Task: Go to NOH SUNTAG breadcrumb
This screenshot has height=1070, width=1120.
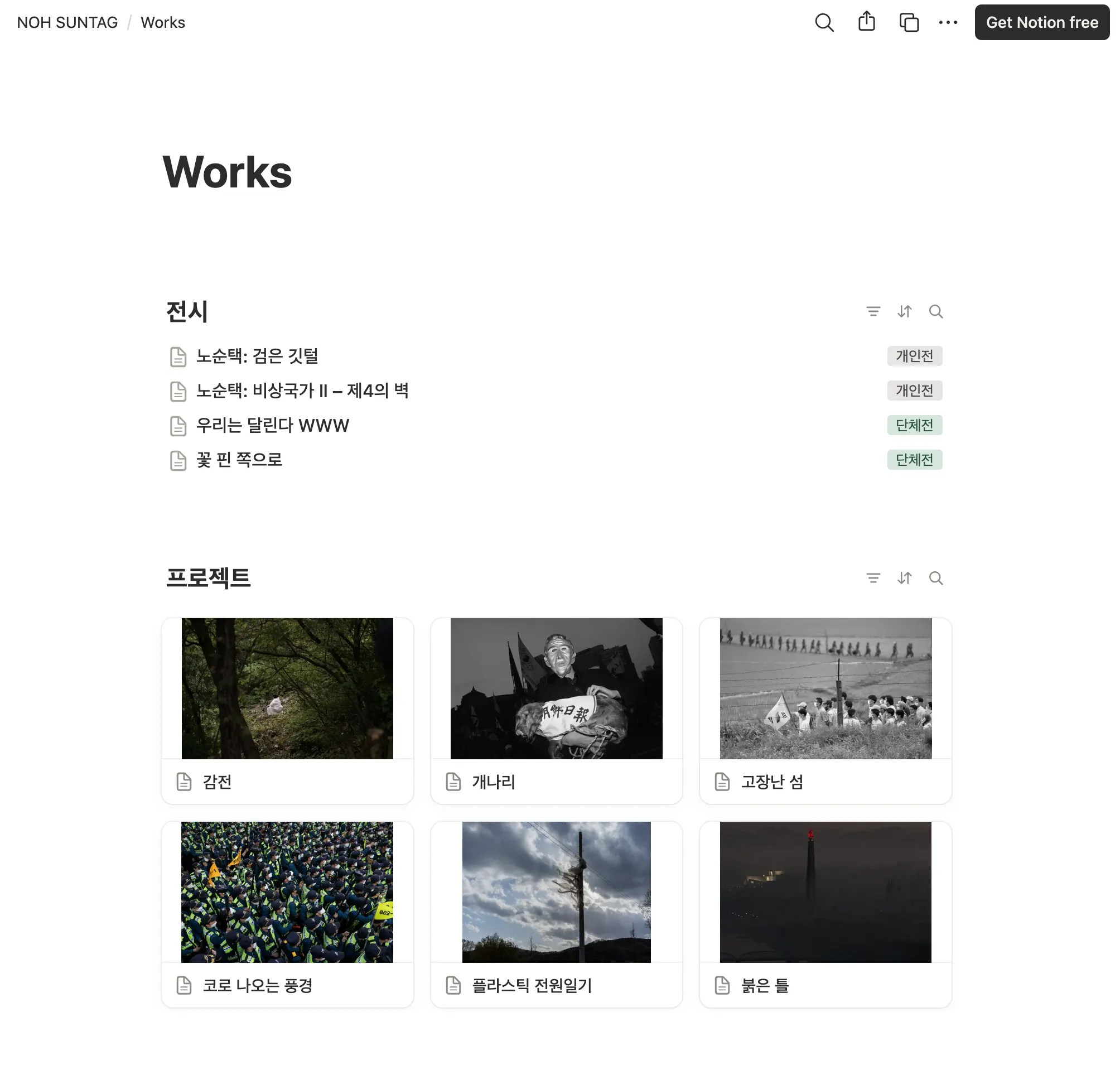Action: pos(67,22)
